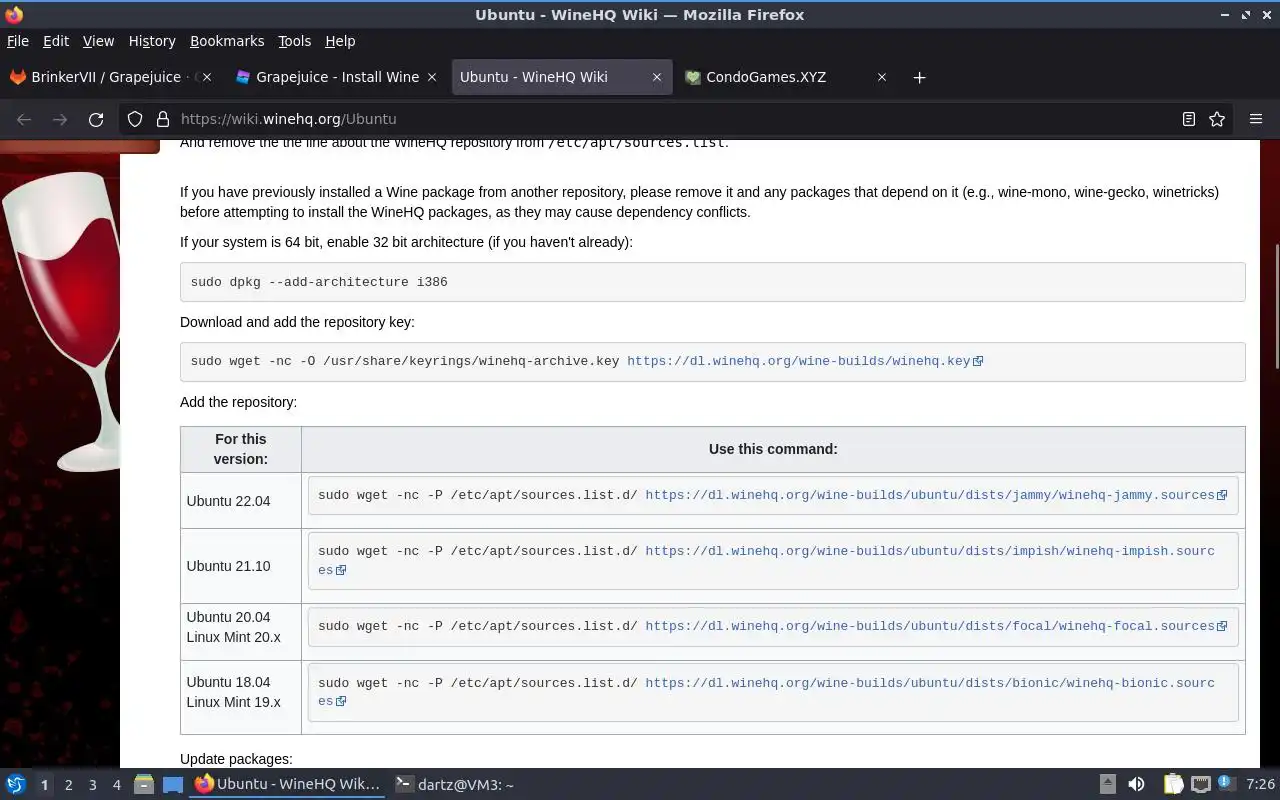Screen dimensions: 1280x800
Task: Open a new tab with the plus icon
Action: click(919, 77)
